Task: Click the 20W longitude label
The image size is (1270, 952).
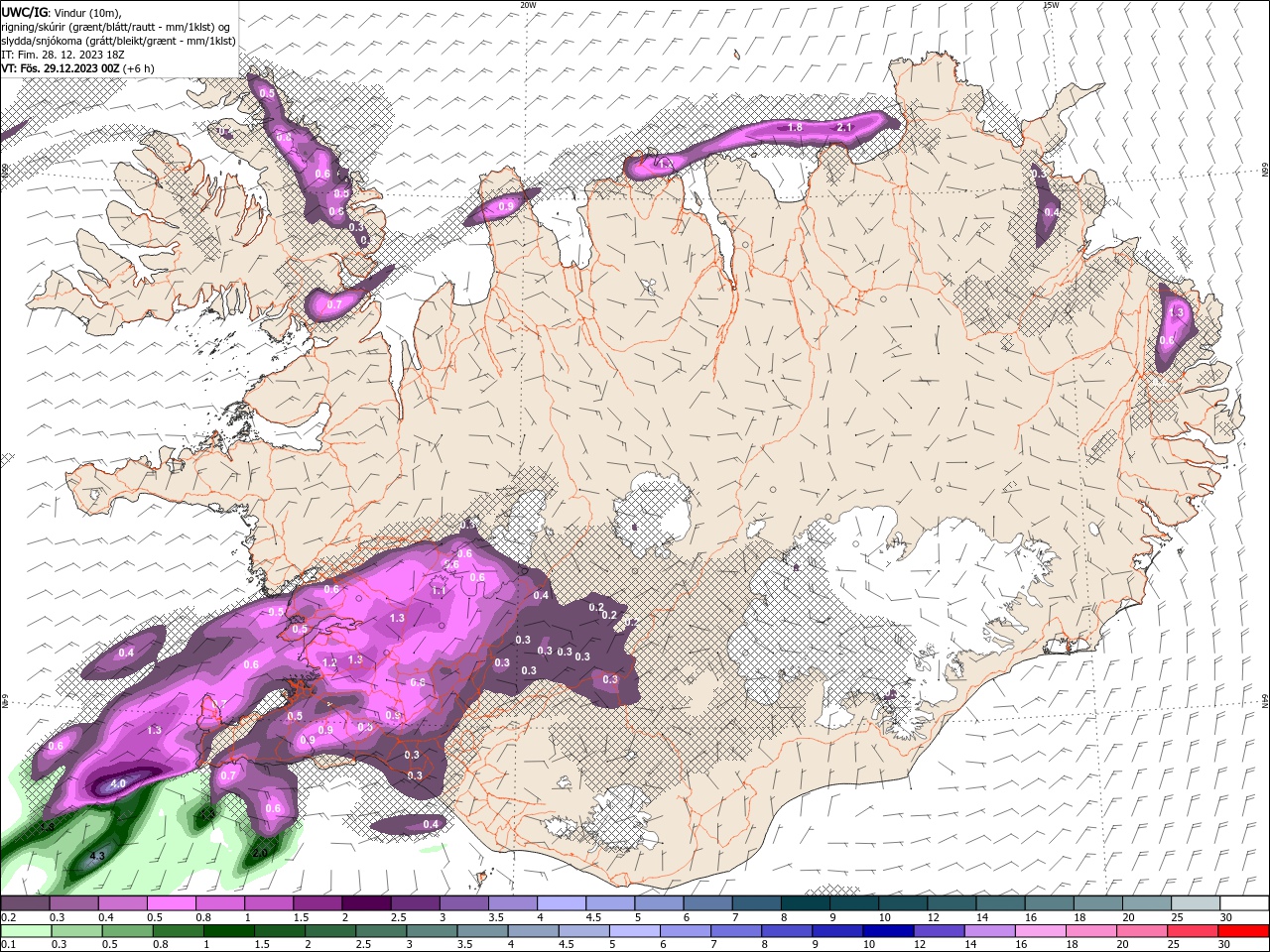Action: [x=528, y=5]
